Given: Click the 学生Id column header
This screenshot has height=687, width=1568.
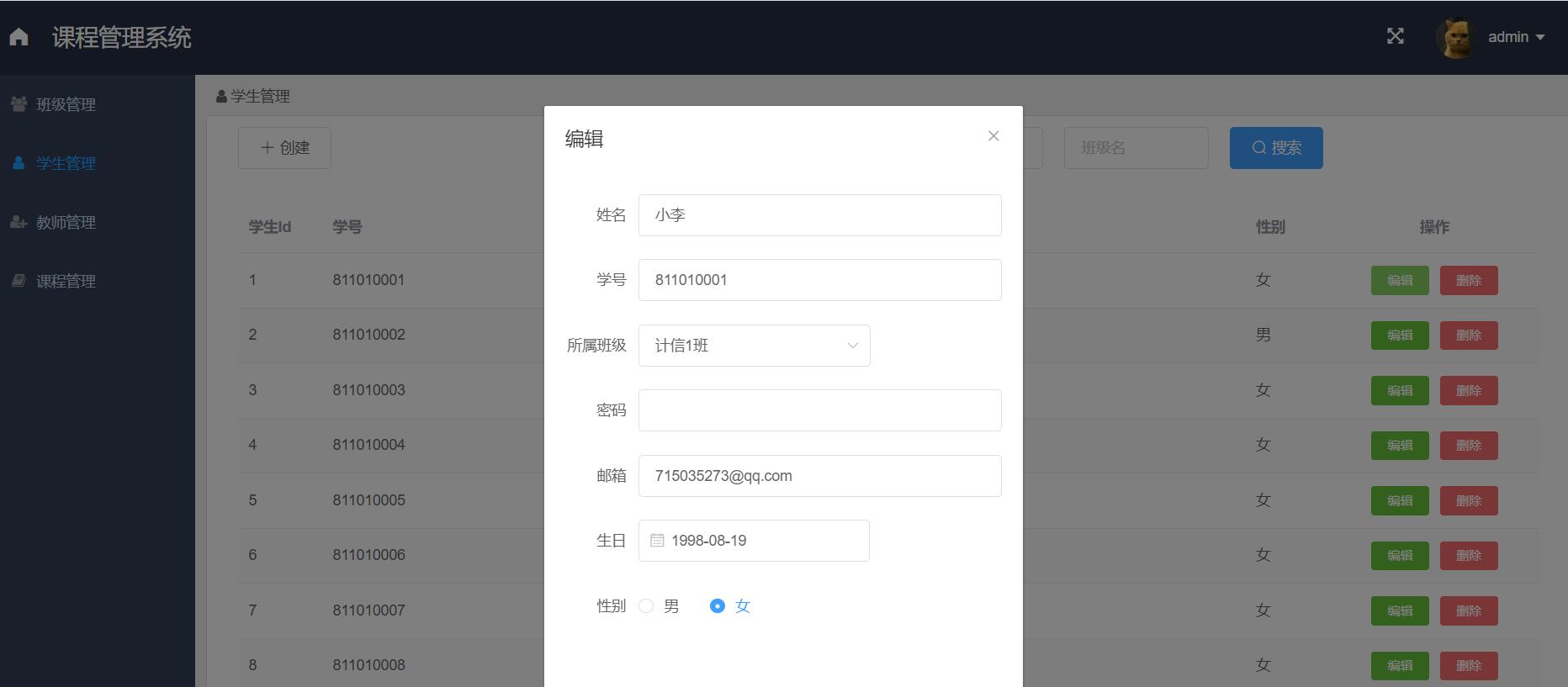Looking at the screenshot, I should (270, 227).
